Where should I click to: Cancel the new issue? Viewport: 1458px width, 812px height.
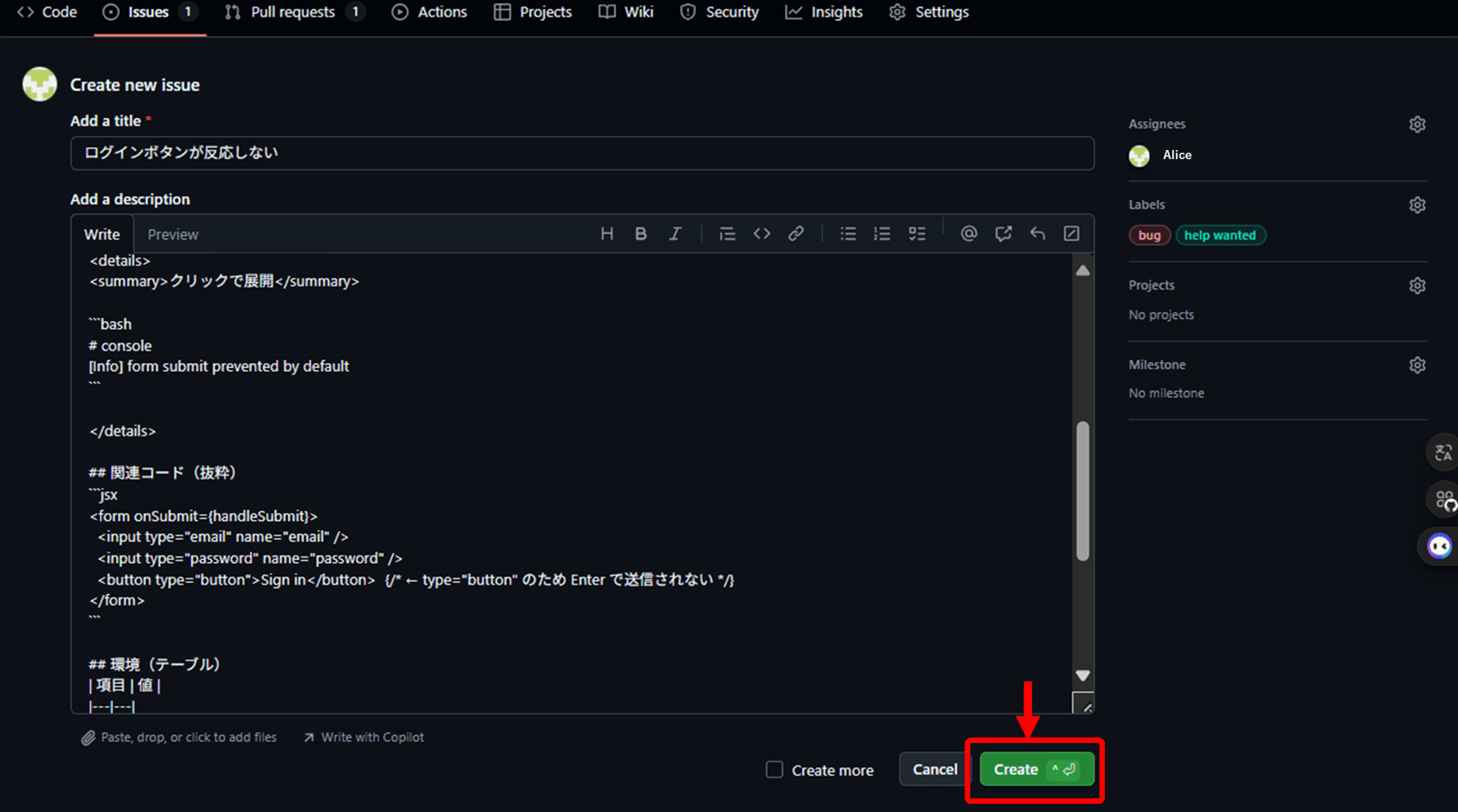coord(935,769)
